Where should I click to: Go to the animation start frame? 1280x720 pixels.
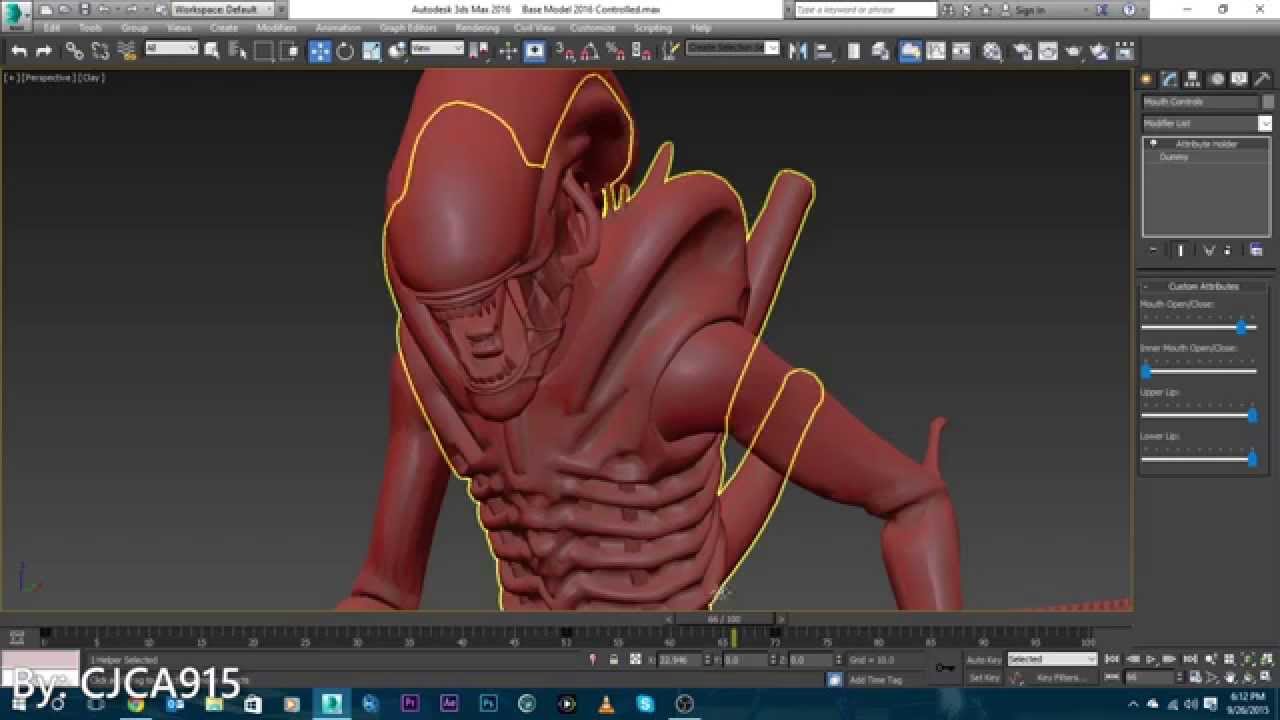pyautogui.click(x=1112, y=659)
